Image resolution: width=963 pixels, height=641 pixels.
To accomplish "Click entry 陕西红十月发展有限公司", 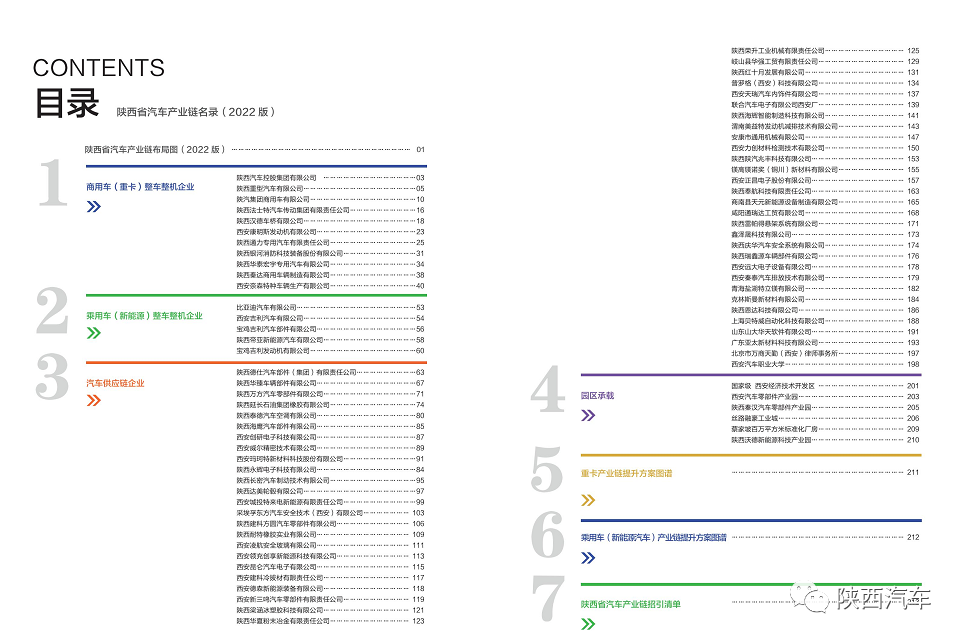I will click(768, 72).
